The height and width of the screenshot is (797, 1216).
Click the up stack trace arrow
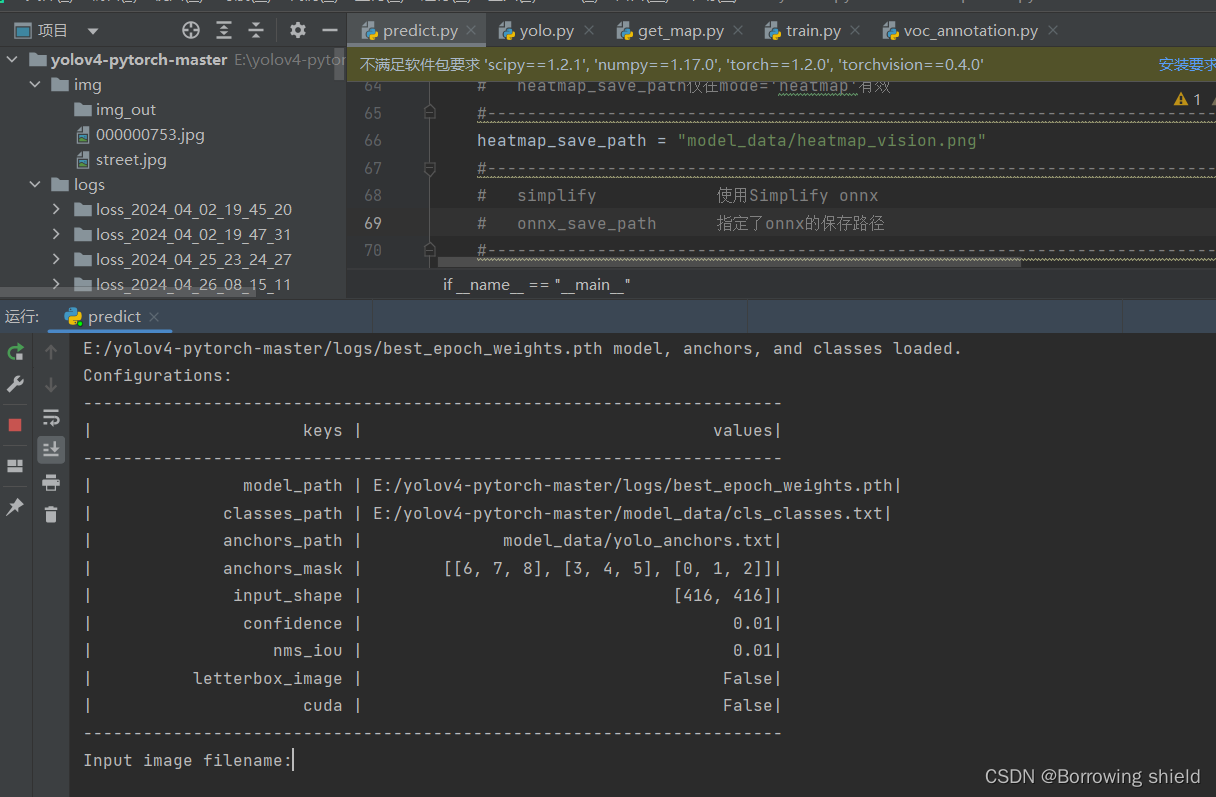51,352
